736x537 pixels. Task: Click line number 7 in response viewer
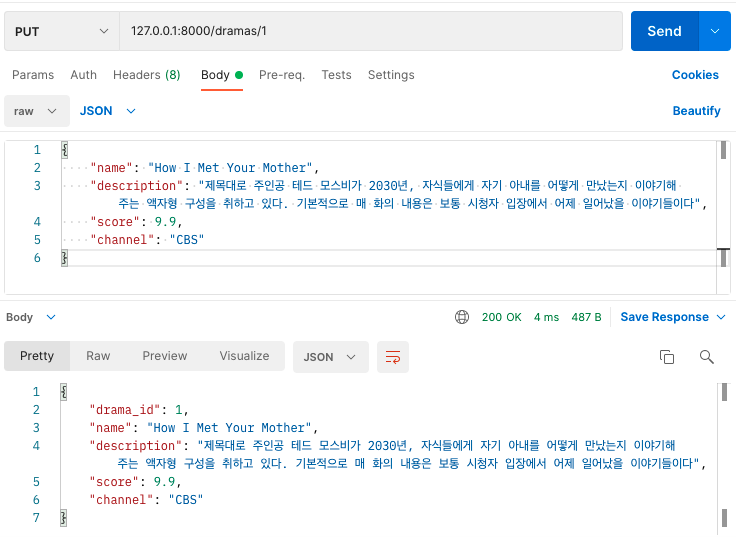[x=36, y=518]
